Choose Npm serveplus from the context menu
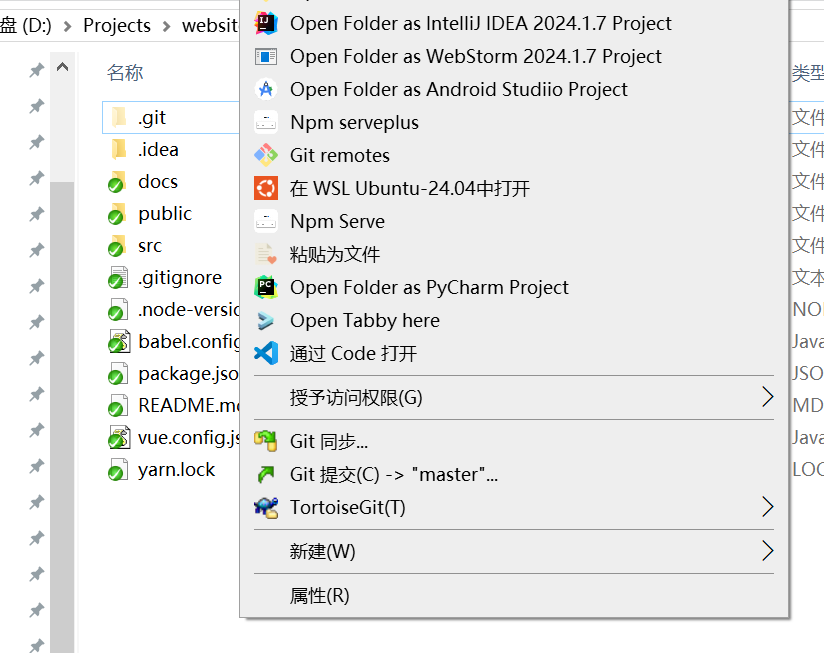This screenshot has height=653, width=824. click(354, 122)
